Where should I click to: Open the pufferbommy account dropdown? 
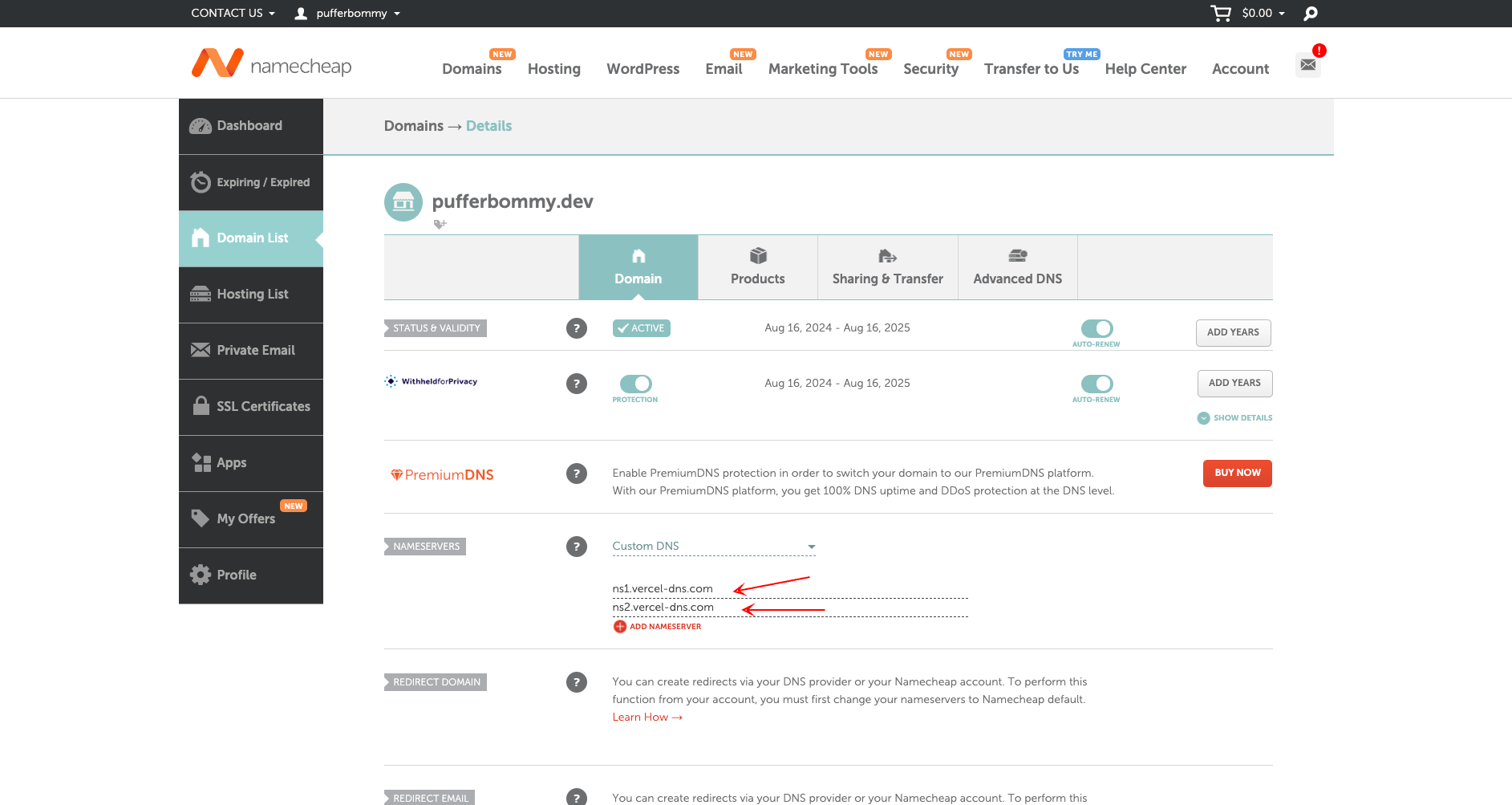(x=358, y=13)
